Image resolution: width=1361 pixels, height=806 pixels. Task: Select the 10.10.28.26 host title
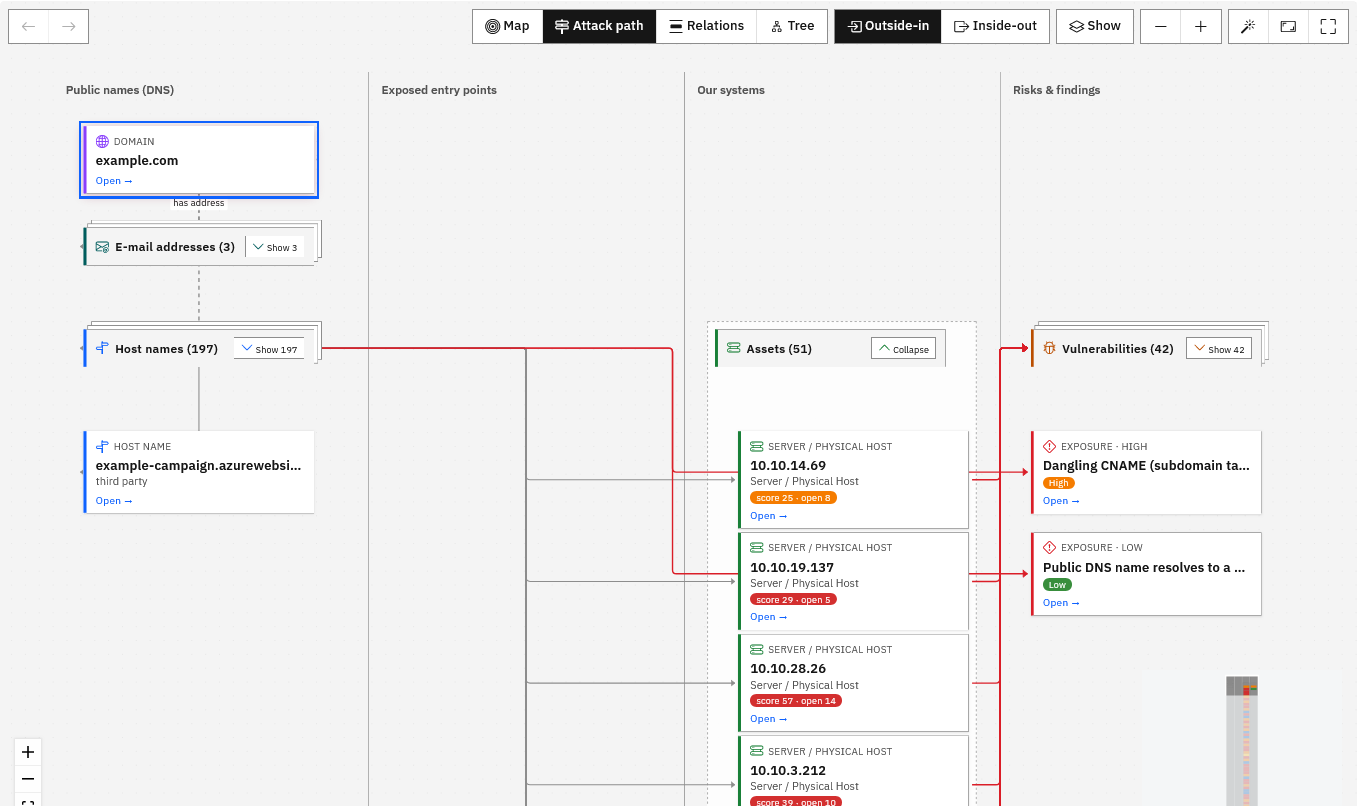tap(788, 669)
